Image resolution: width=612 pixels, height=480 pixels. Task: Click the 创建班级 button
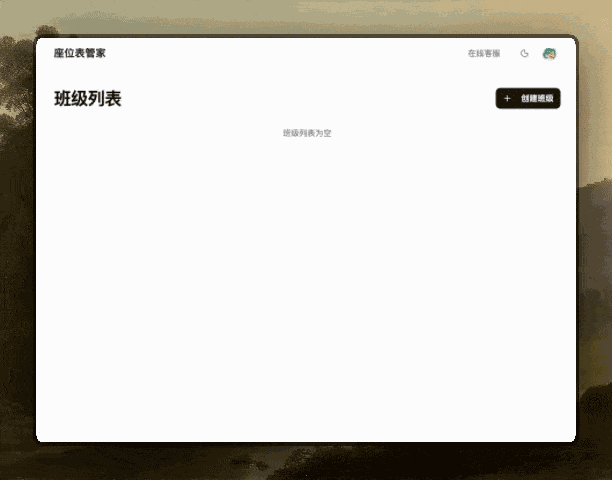528,98
